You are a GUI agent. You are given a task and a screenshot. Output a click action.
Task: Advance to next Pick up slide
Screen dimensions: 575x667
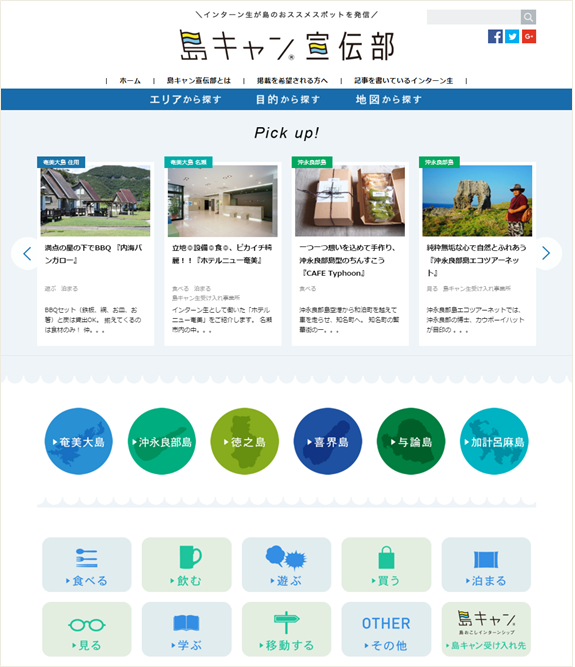point(547,254)
